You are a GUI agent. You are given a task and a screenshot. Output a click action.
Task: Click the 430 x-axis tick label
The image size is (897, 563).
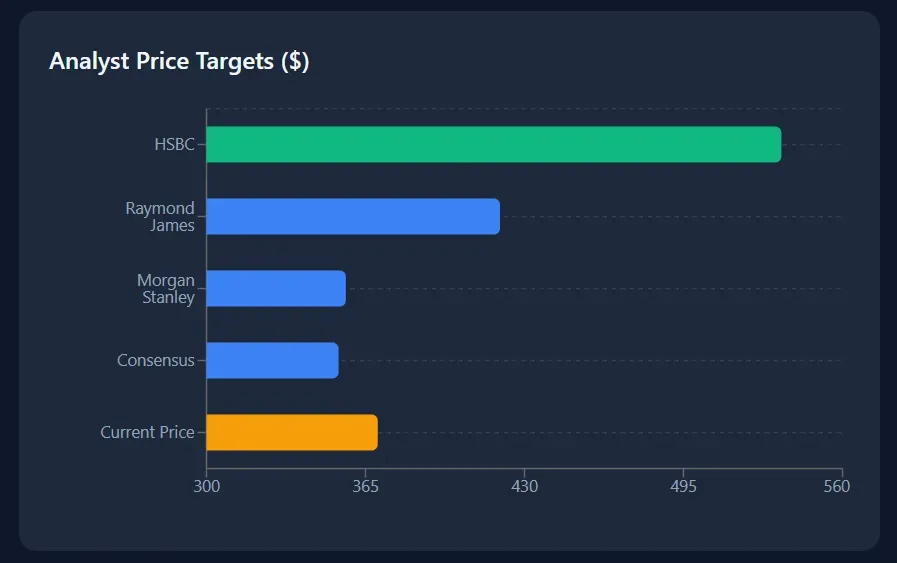click(x=525, y=487)
